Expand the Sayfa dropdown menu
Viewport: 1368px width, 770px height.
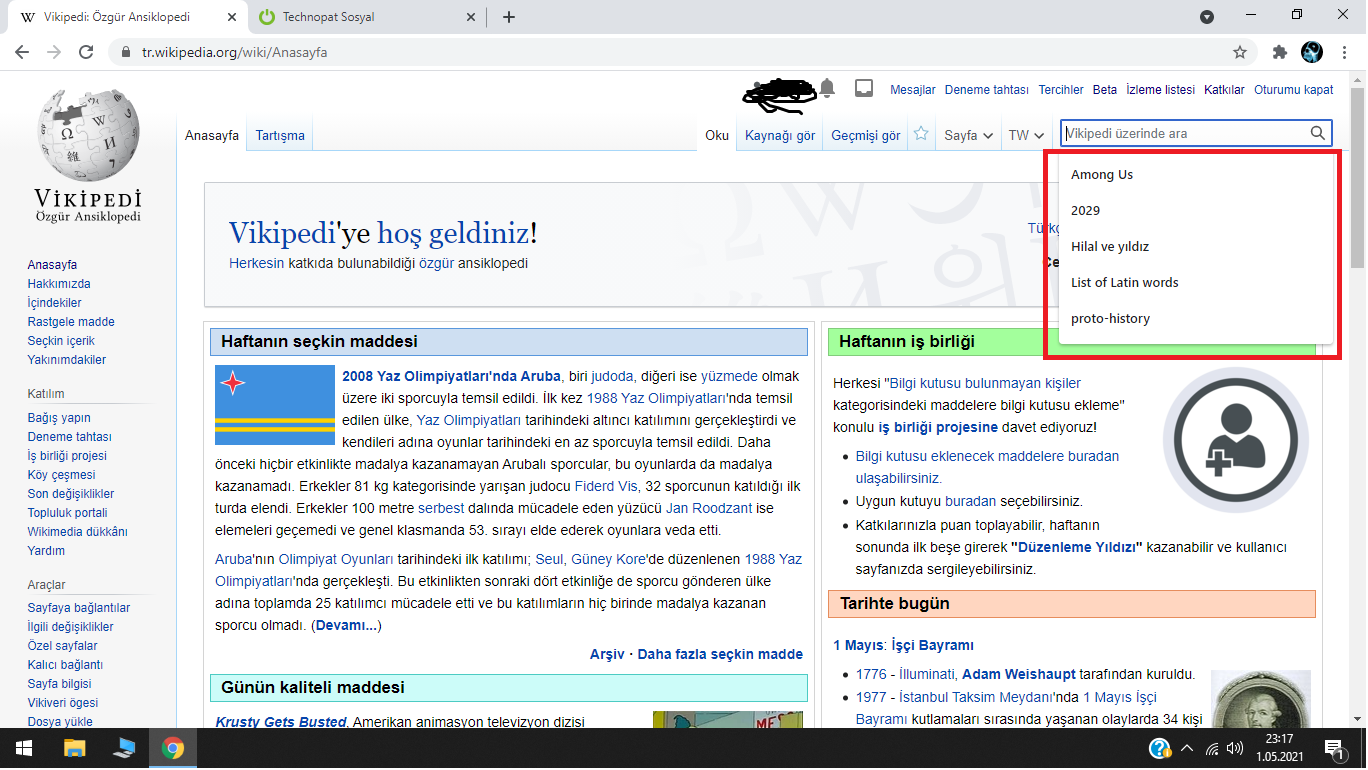(x=969, y=135)
